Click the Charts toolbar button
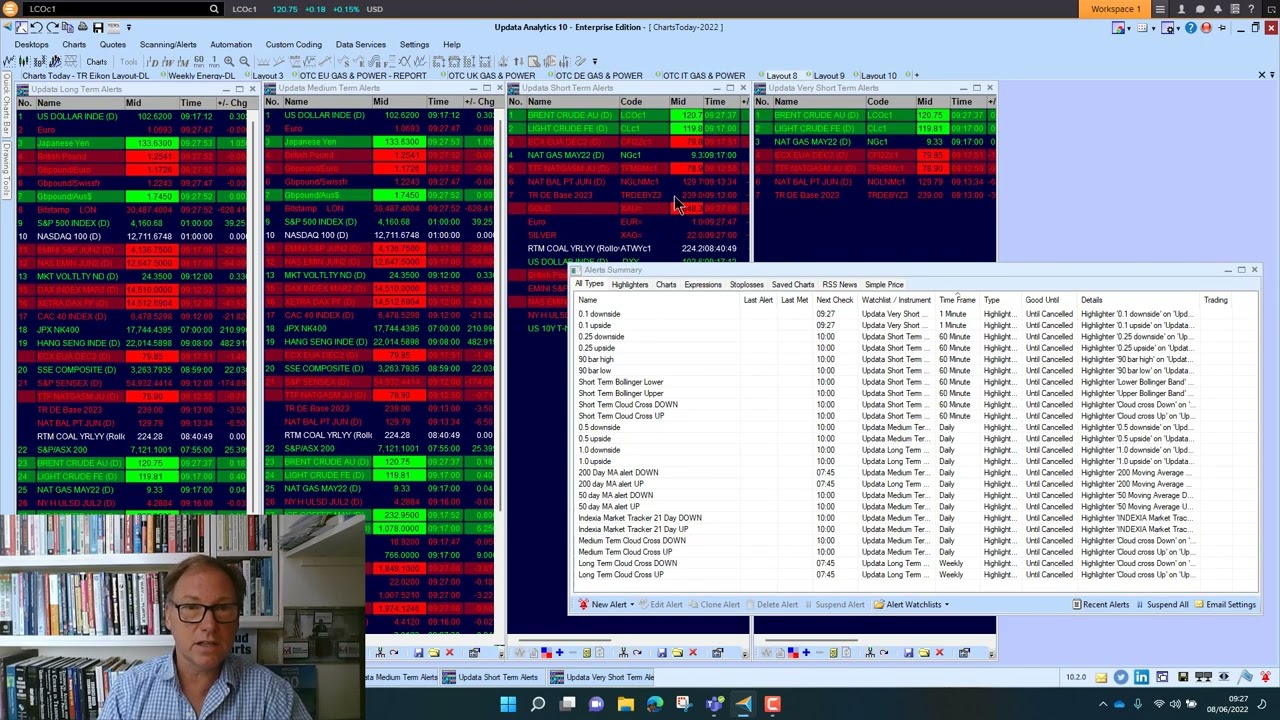 [96, 61]
